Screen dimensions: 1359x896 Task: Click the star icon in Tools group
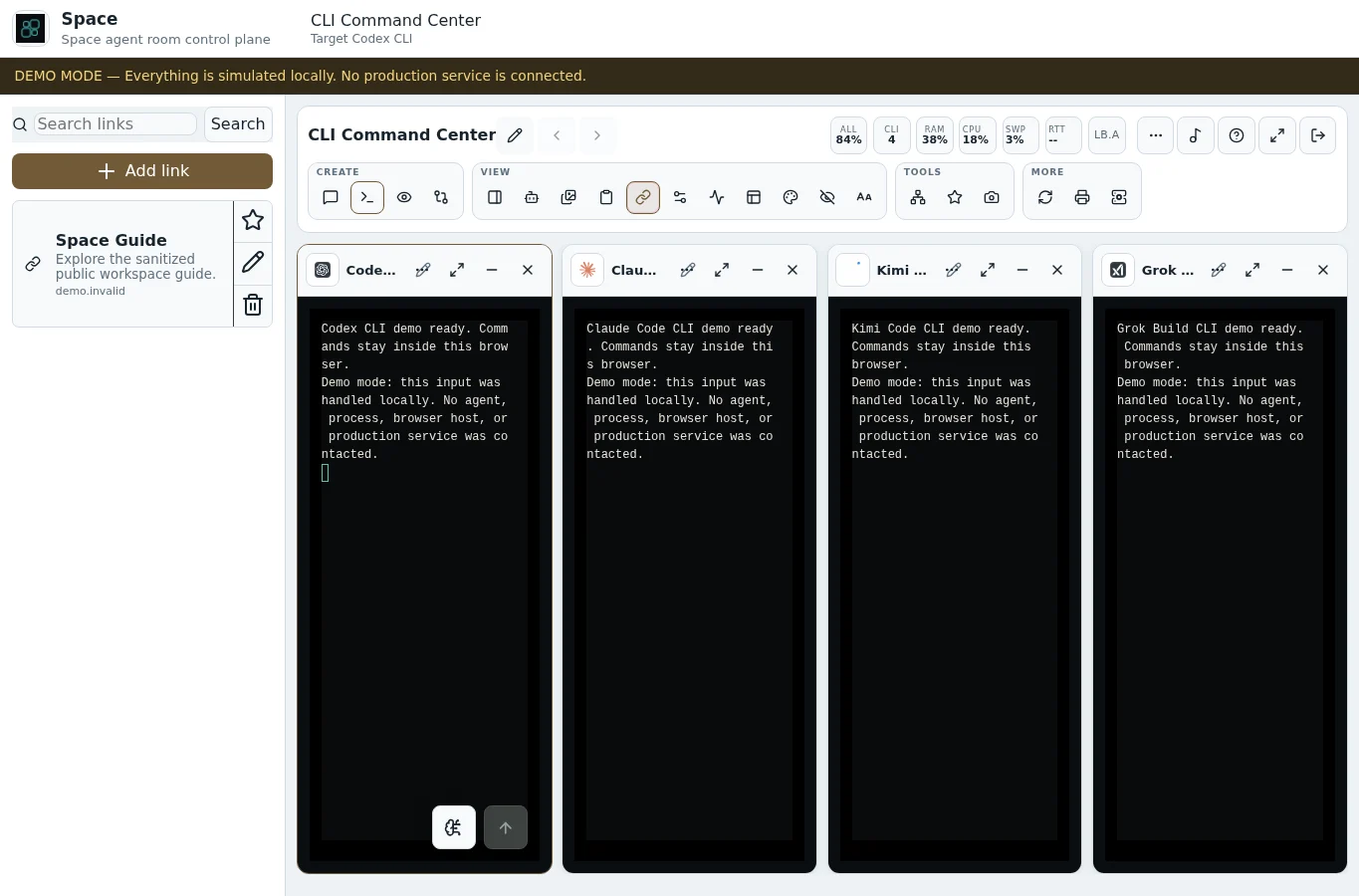click(x=955, y=197)
